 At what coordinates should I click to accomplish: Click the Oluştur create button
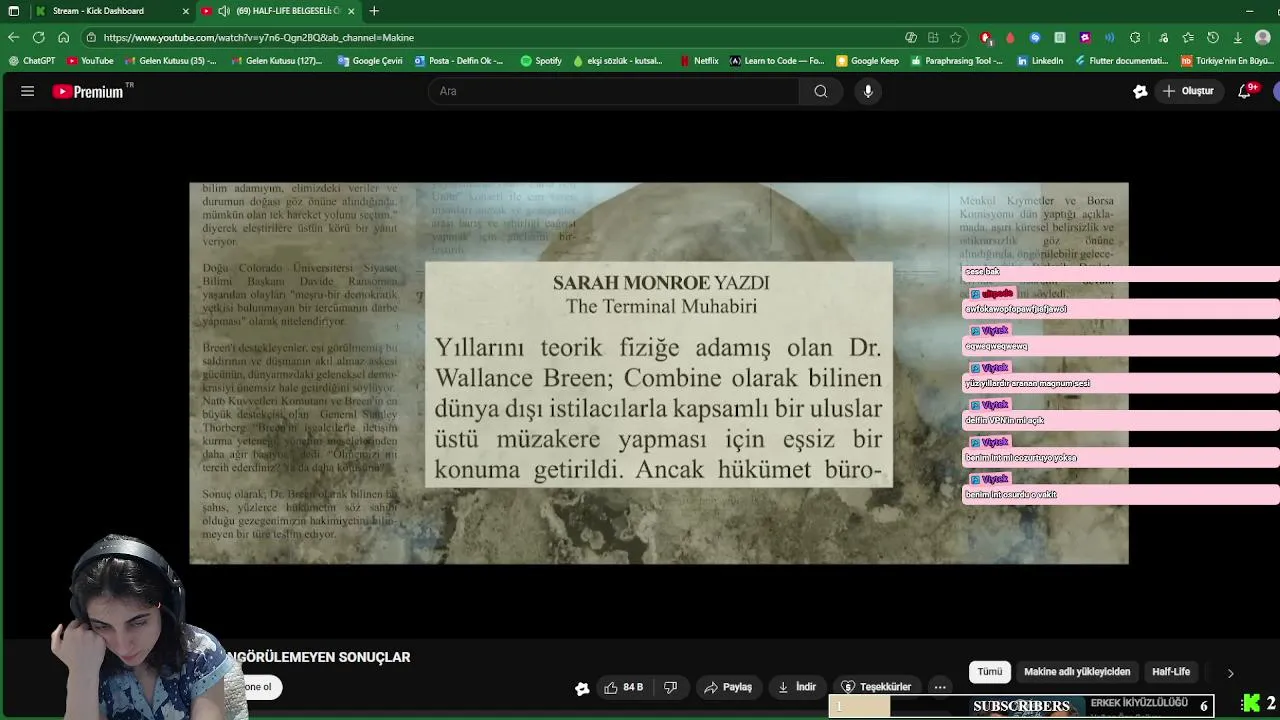click(1188, 91)
